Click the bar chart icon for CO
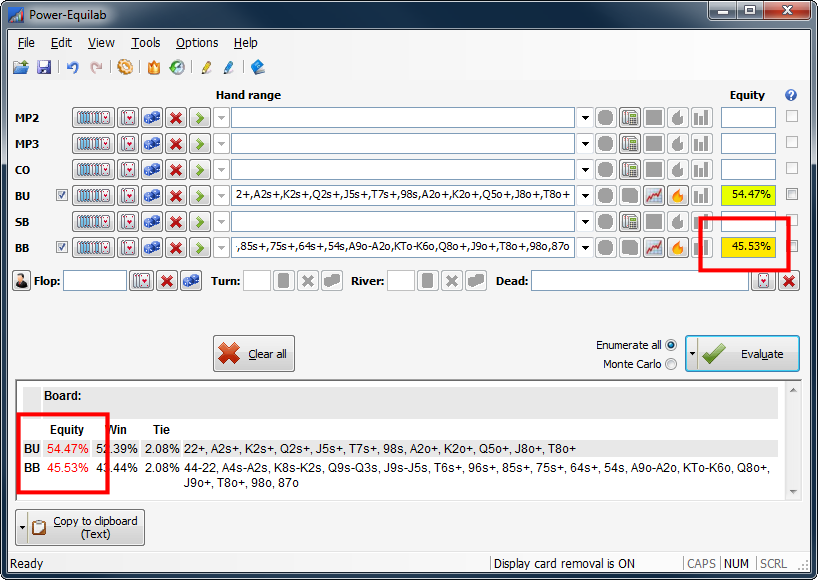The image size is (818, 580). point(702,170)
